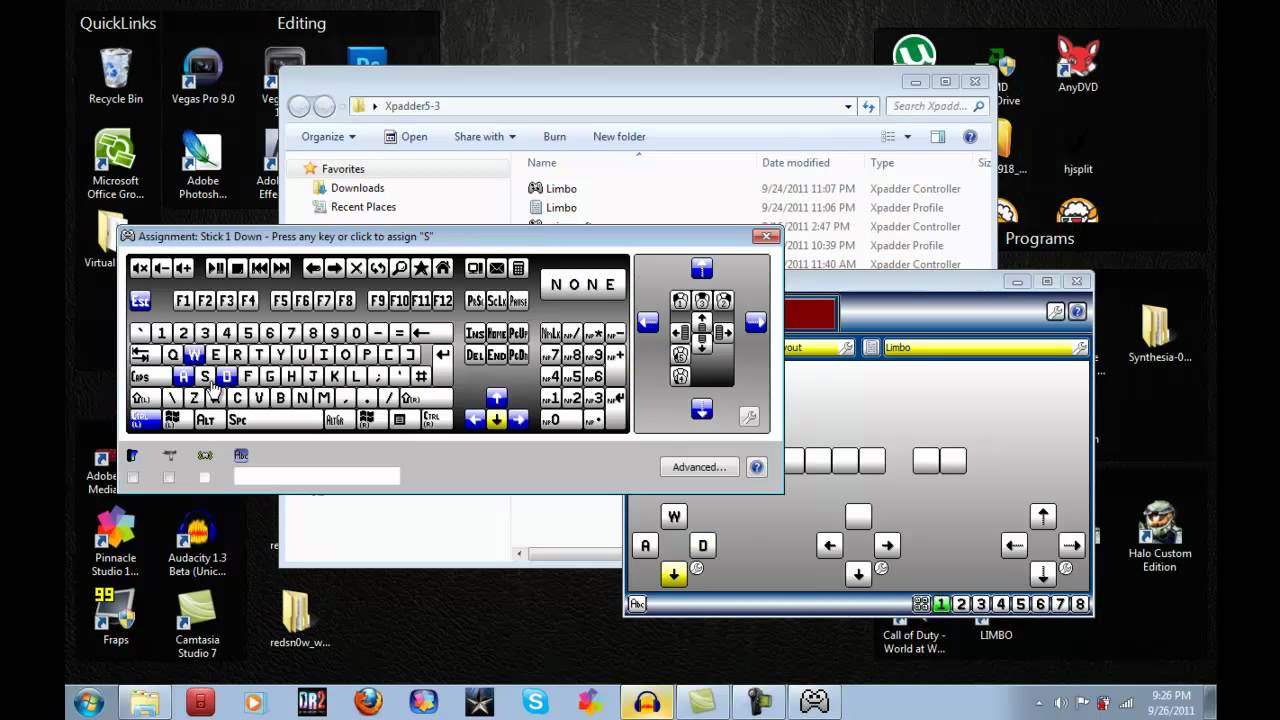Assign the browser forward key
The width and height of the screenshot is (1280, 720).
click(335, 268)
